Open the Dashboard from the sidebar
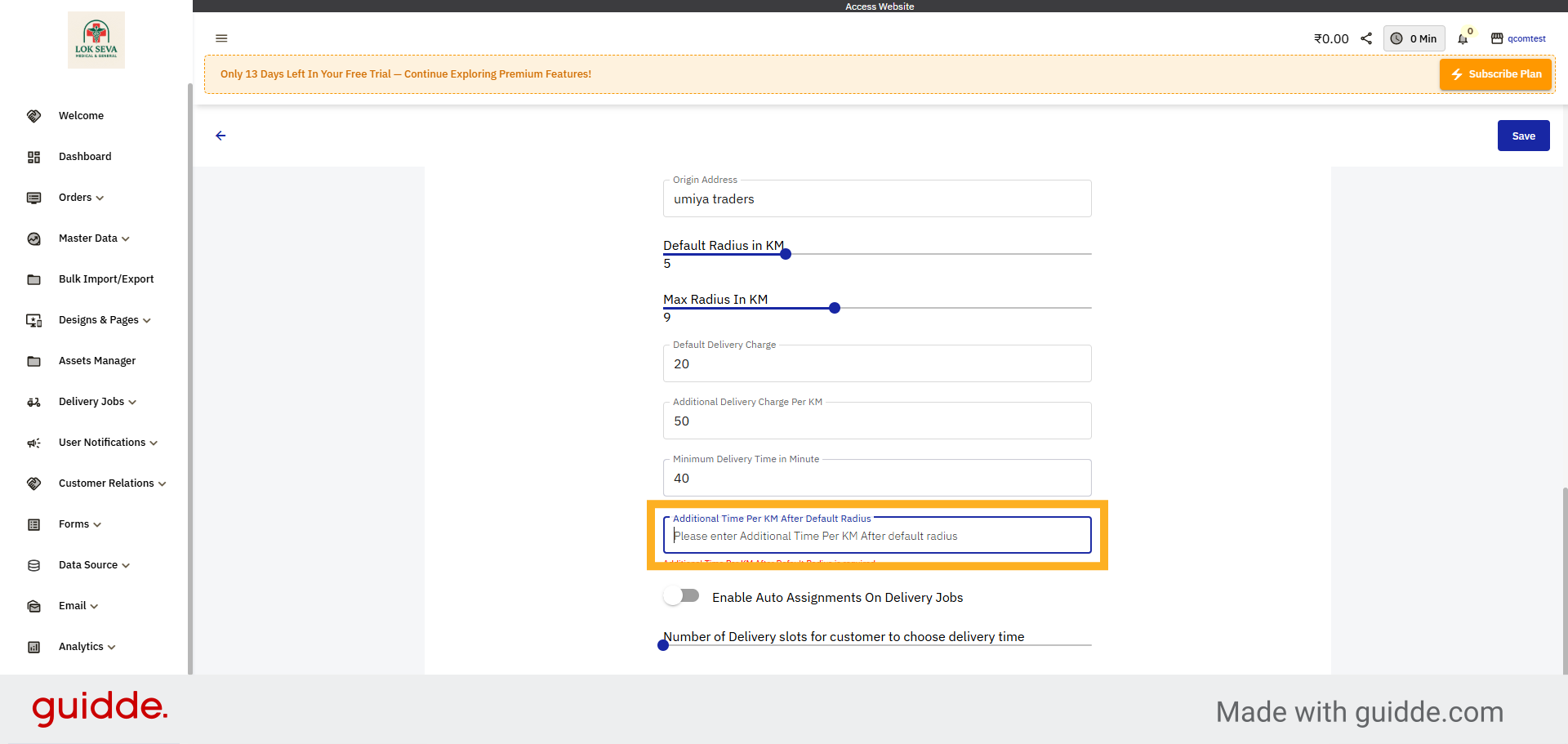The height and width of the screenshot is (744, 1568). (x=85, y=156)
